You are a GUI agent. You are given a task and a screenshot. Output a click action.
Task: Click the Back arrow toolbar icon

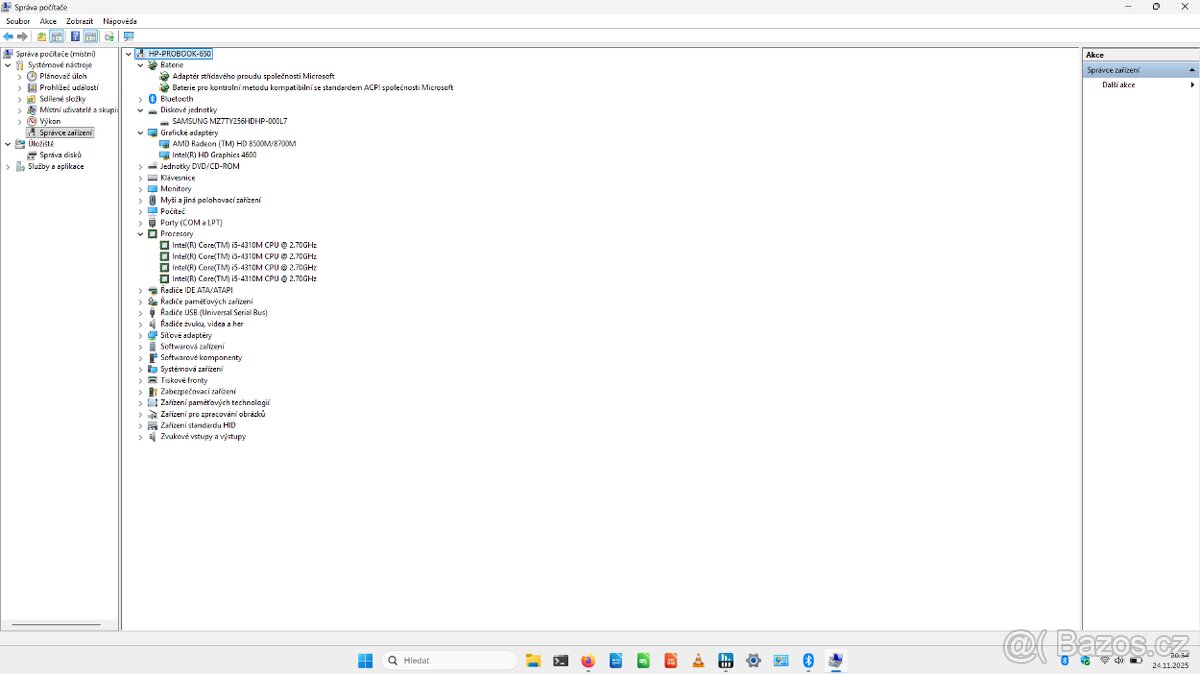coord(9,36)
